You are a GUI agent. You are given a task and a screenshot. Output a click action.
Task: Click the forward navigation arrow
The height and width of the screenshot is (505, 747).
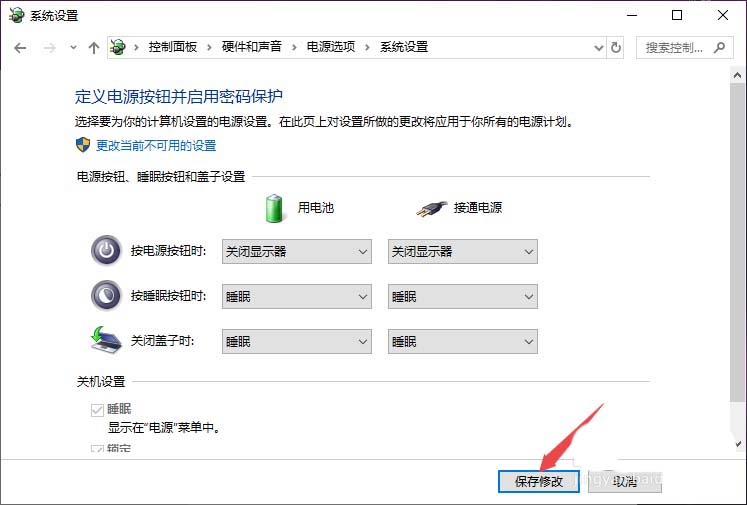click(50, 48)
